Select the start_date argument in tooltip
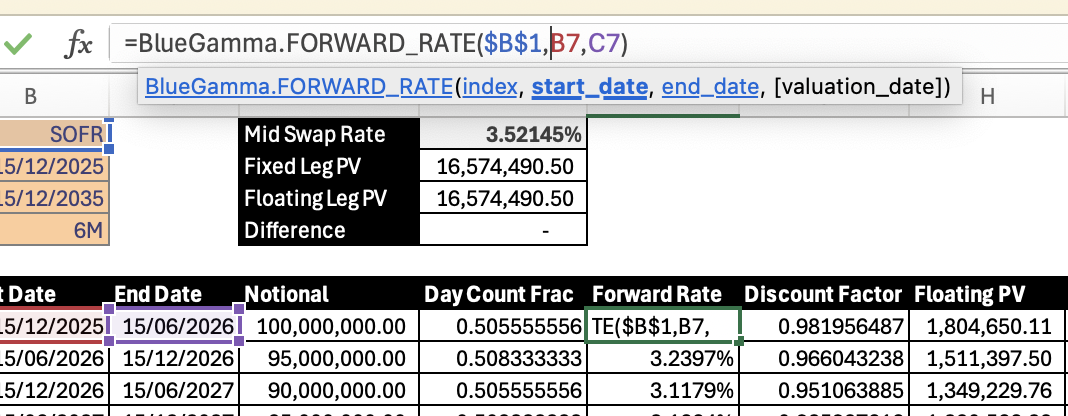This screenshot has width=1068, height=416. (590, 86)
